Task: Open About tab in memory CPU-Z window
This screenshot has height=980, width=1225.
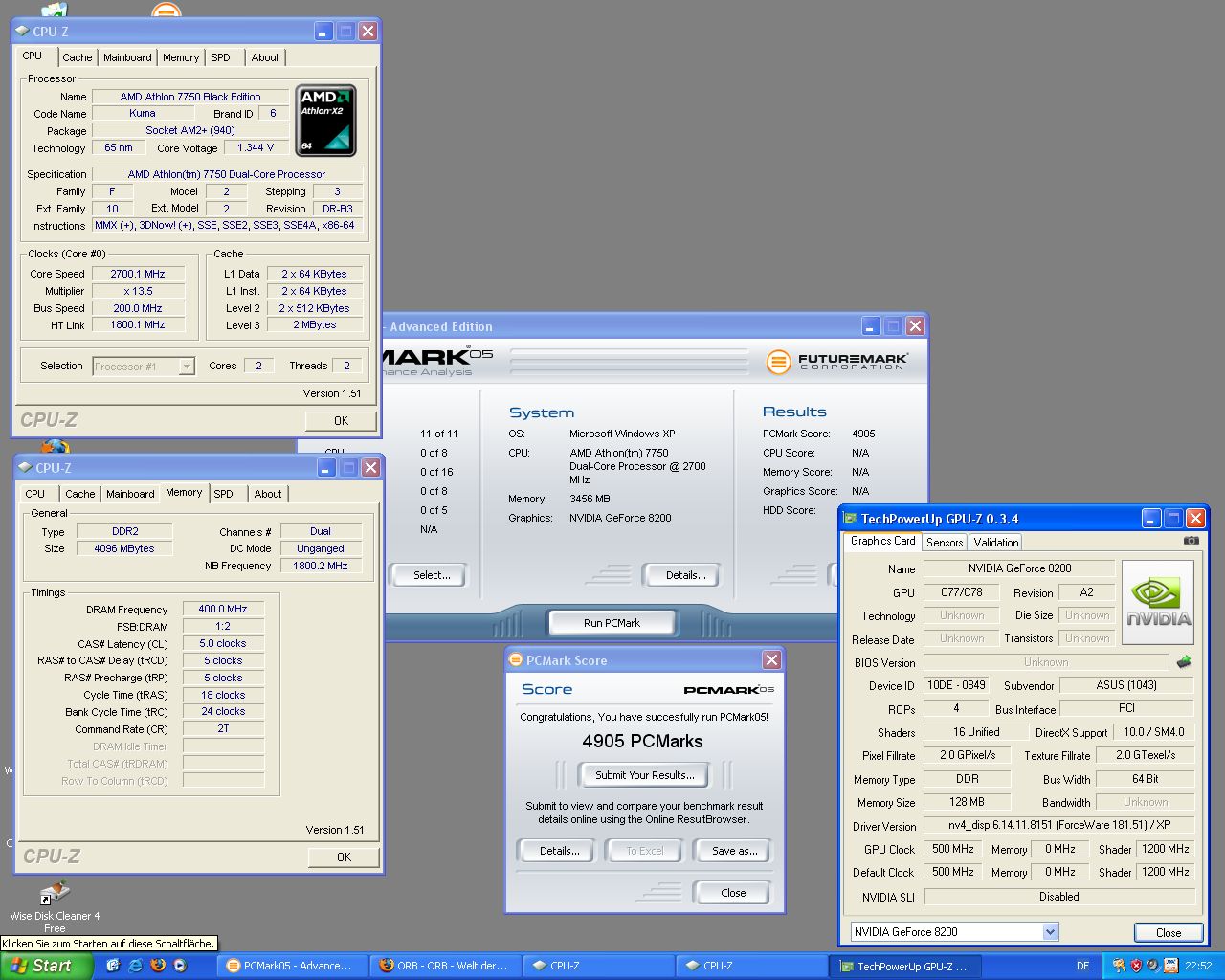Action: [x=268, y=494]
